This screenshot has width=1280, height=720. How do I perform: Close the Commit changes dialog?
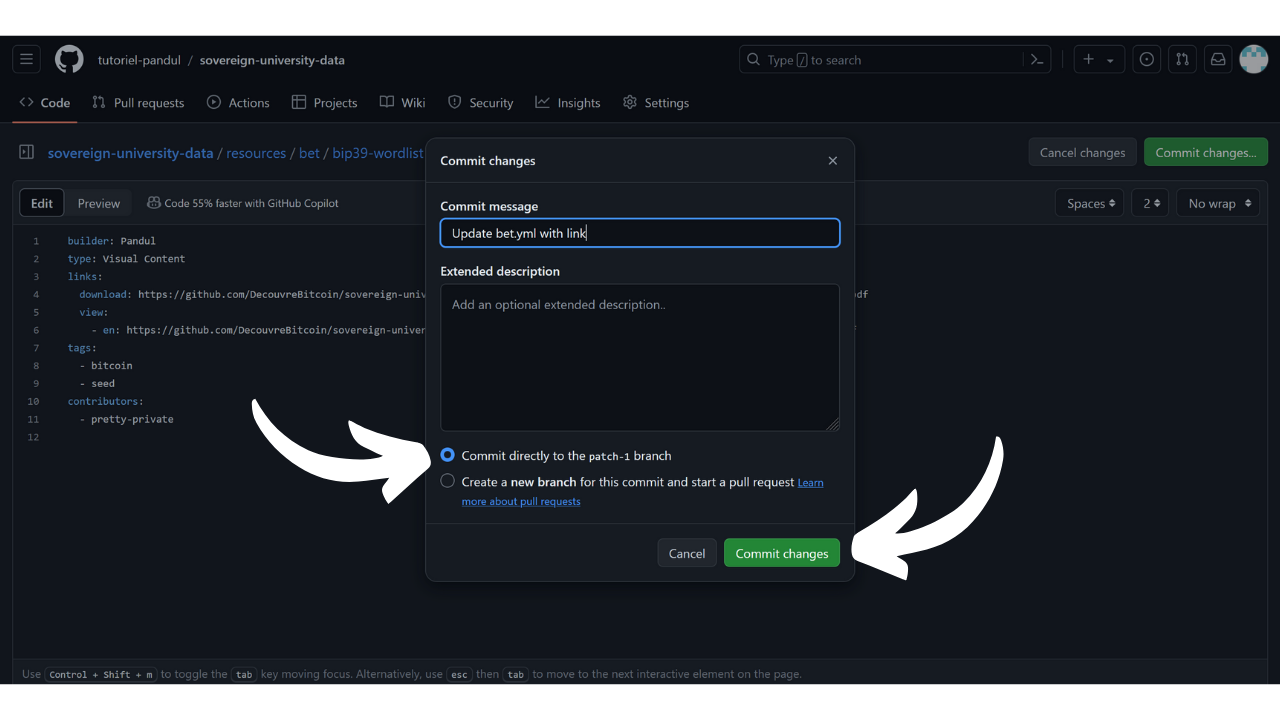pyautogui.click(x=832, y=161)
